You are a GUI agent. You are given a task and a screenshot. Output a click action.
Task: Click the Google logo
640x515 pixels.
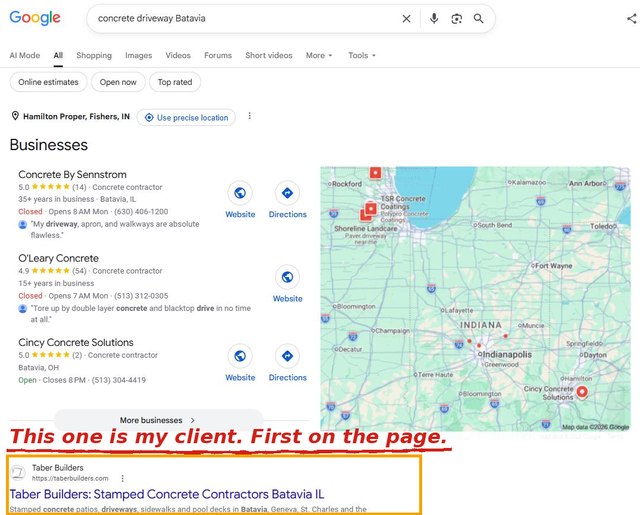35,18
